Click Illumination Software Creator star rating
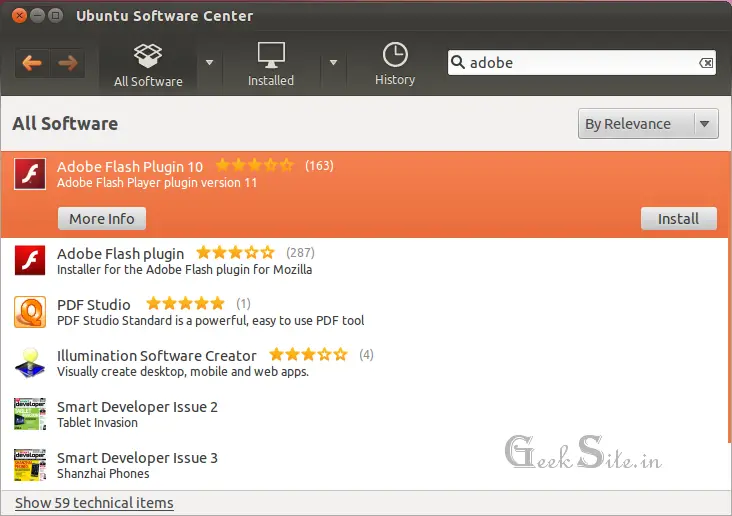 tap(309, 354)
